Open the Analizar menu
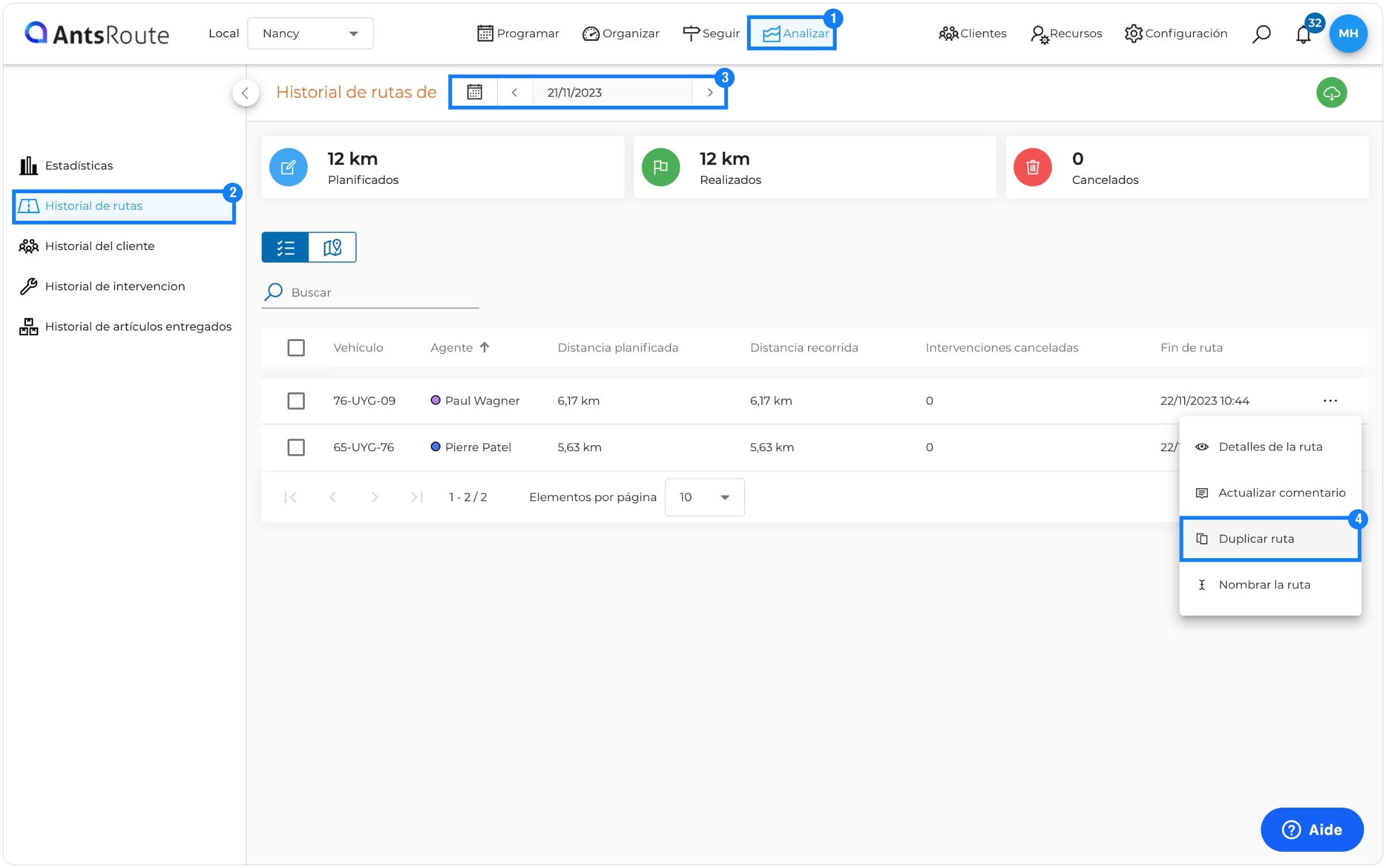This screenshot has height=868, width=1386. (795, 33)
